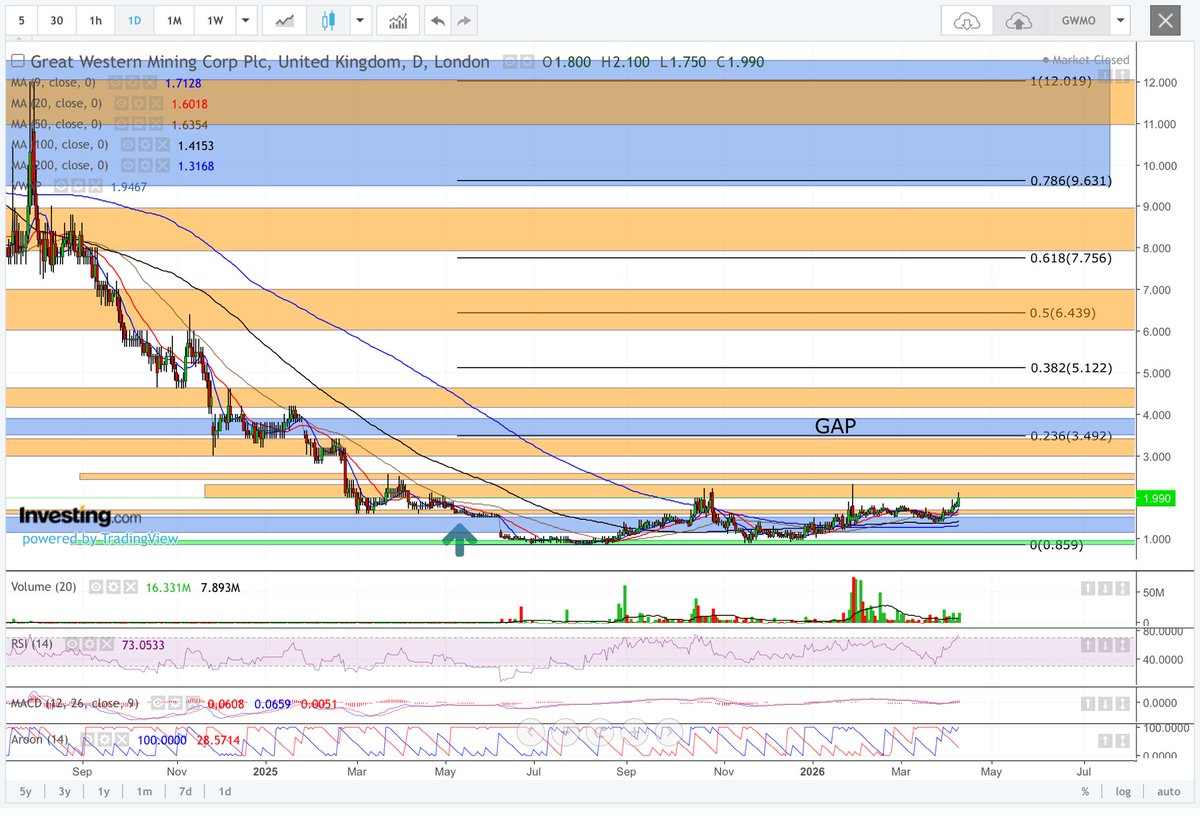Select the line chart type icon
The image size is (1200, 834).
(285, 20)
